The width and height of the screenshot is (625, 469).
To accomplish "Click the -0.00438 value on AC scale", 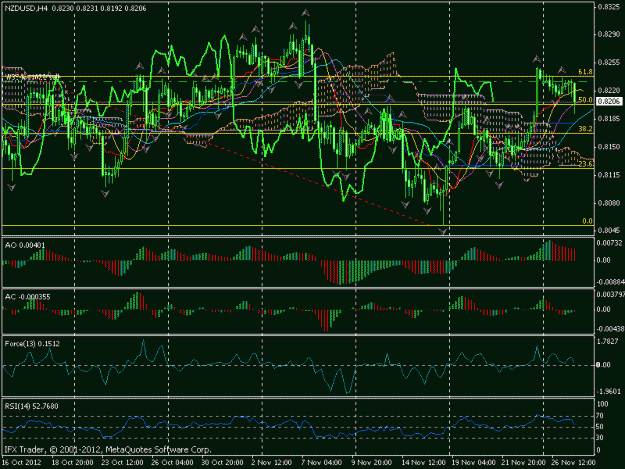I will pyautogui.click(x=611, y=329).
